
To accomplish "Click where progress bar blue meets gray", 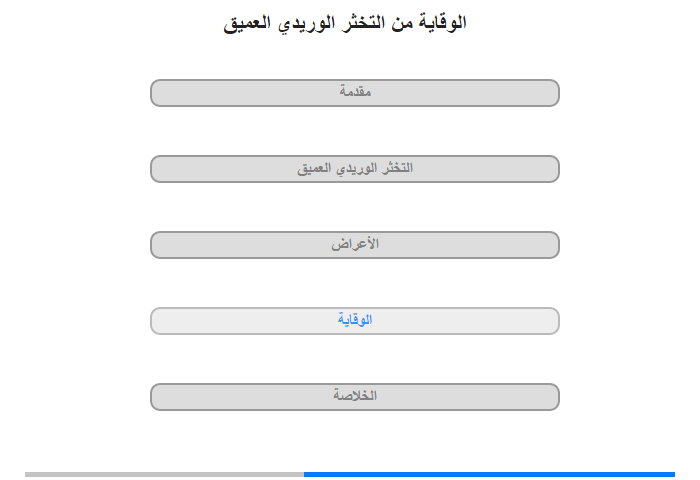I will tap(304, 474).
